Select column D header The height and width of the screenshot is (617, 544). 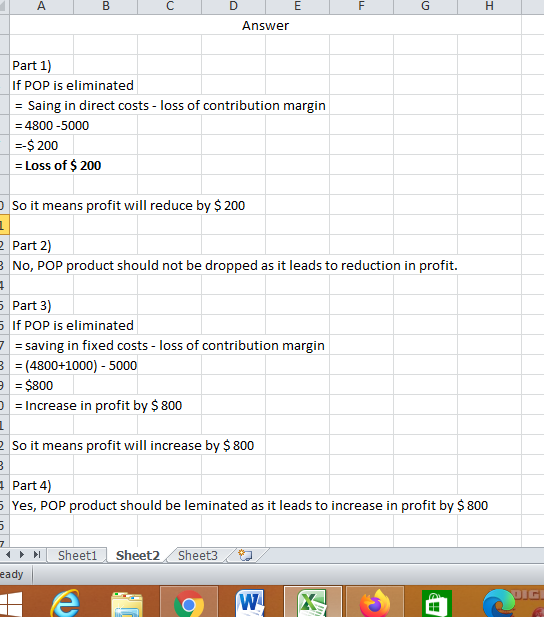click(x=233, y=6)
